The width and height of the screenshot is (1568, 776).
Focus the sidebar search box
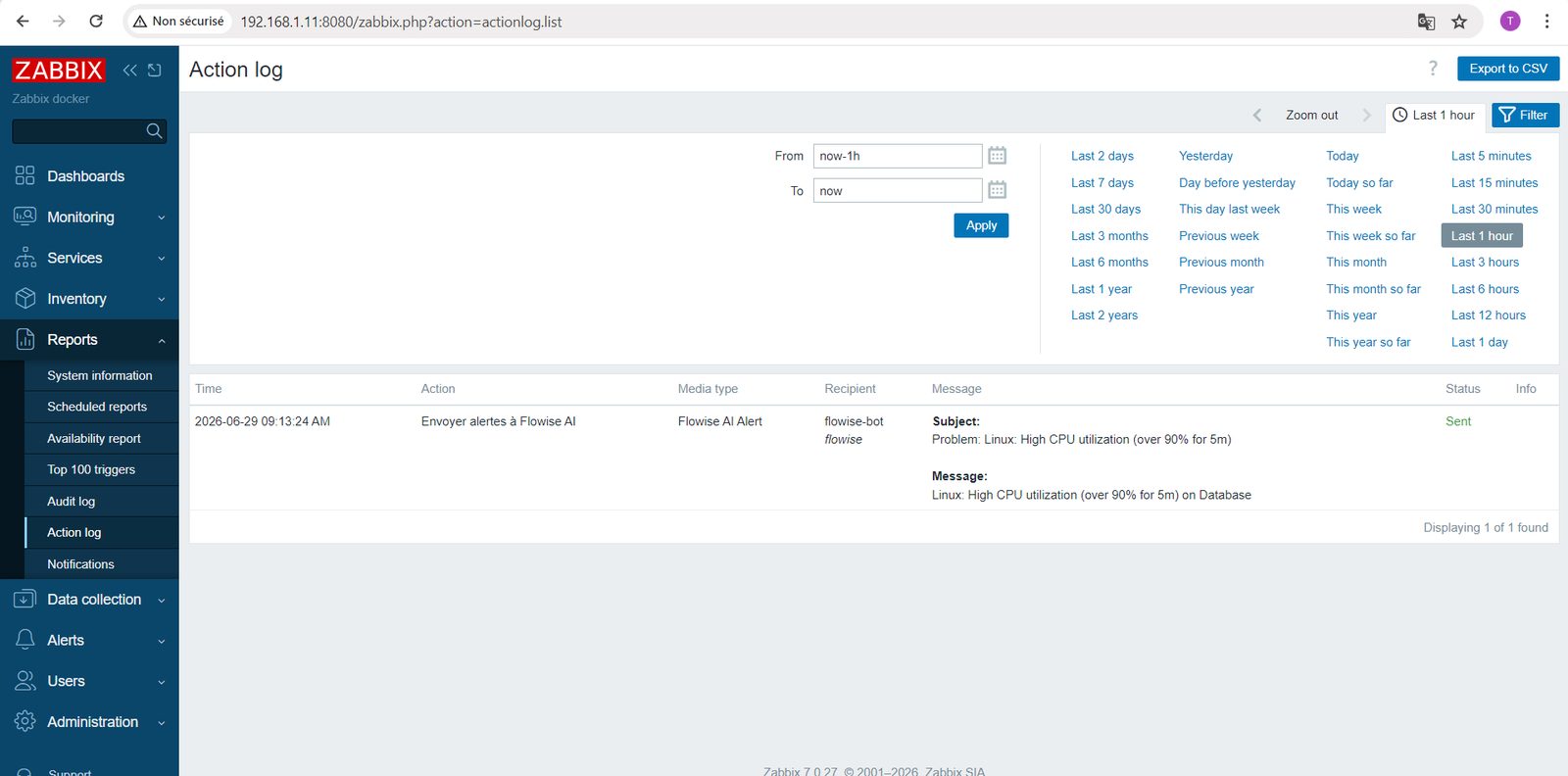[78, 131]
